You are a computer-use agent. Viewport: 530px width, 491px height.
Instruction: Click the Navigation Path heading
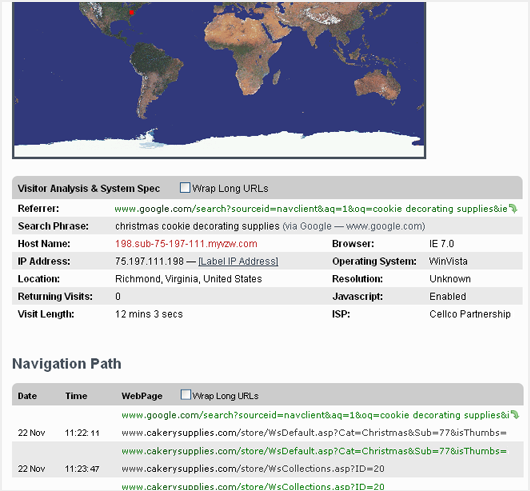67,364
